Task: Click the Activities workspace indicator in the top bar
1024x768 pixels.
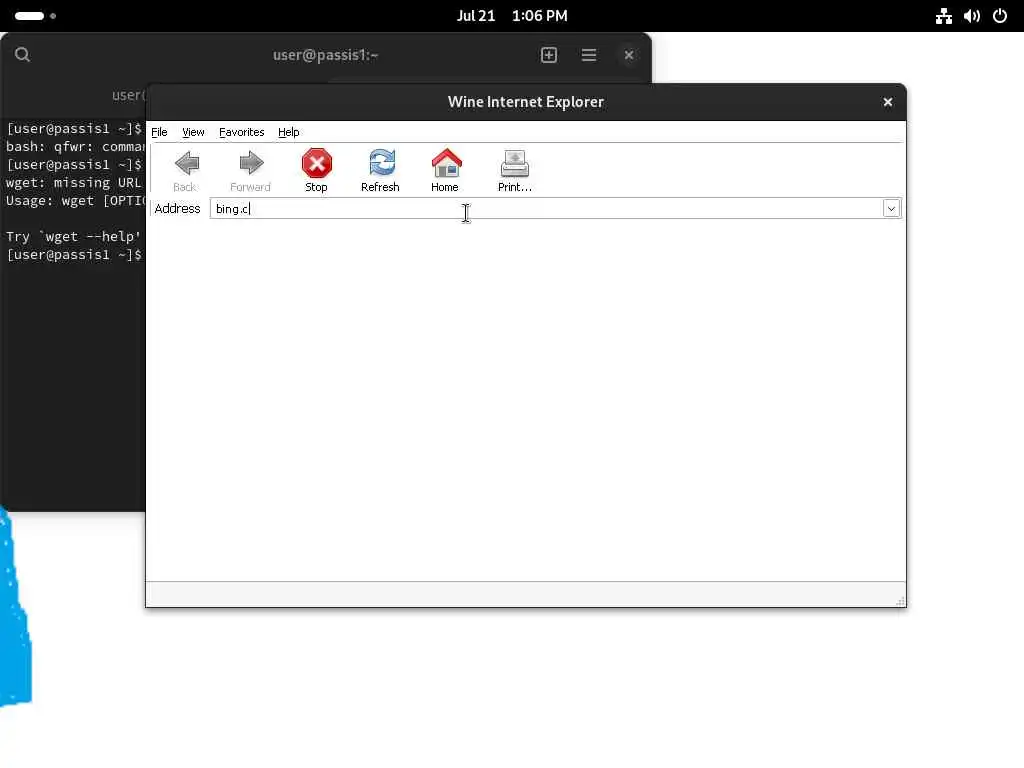Action: pos(35,16)
